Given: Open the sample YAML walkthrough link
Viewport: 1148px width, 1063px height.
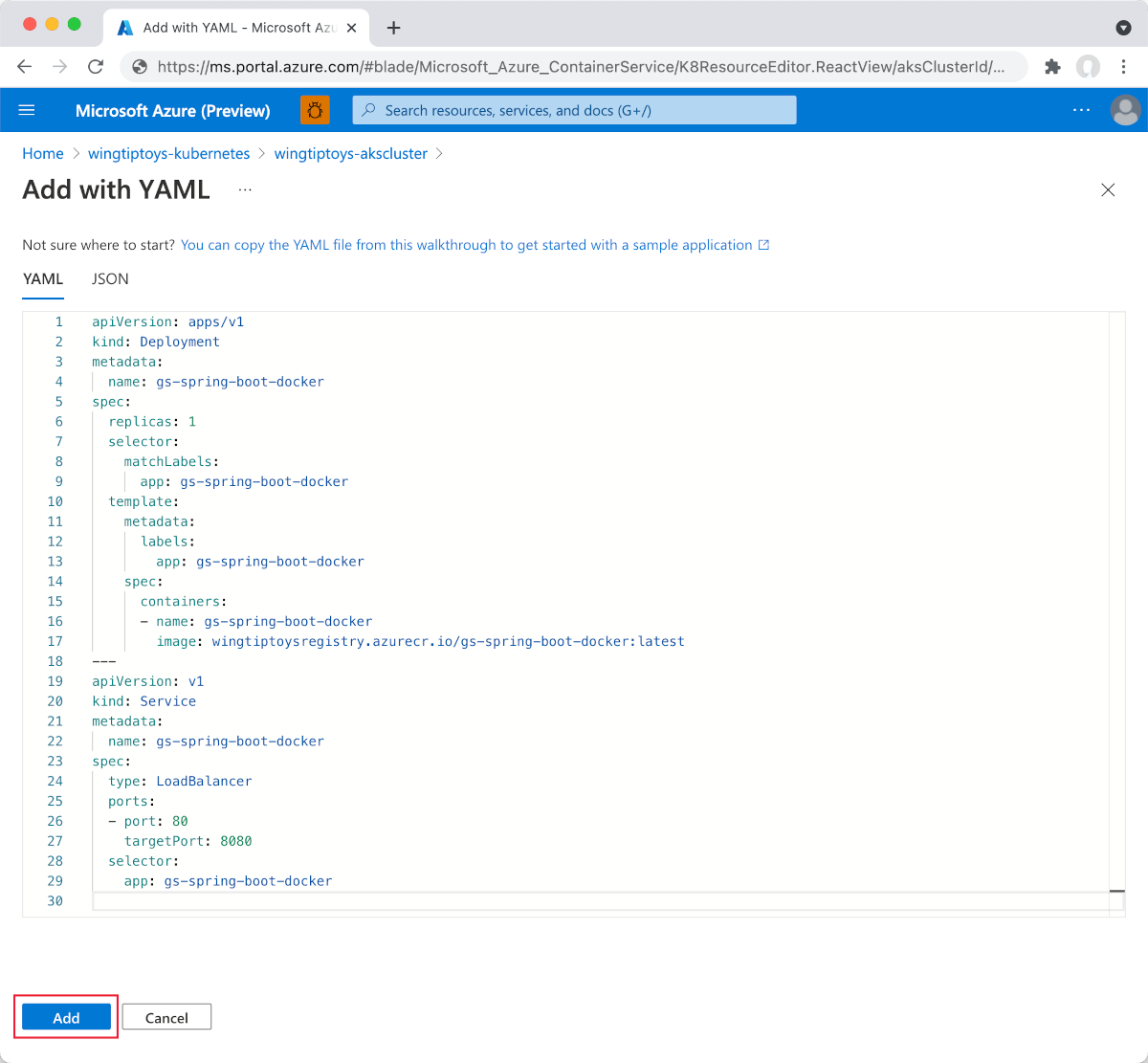Looking at the screenshot, I should (x=467, y=245).
